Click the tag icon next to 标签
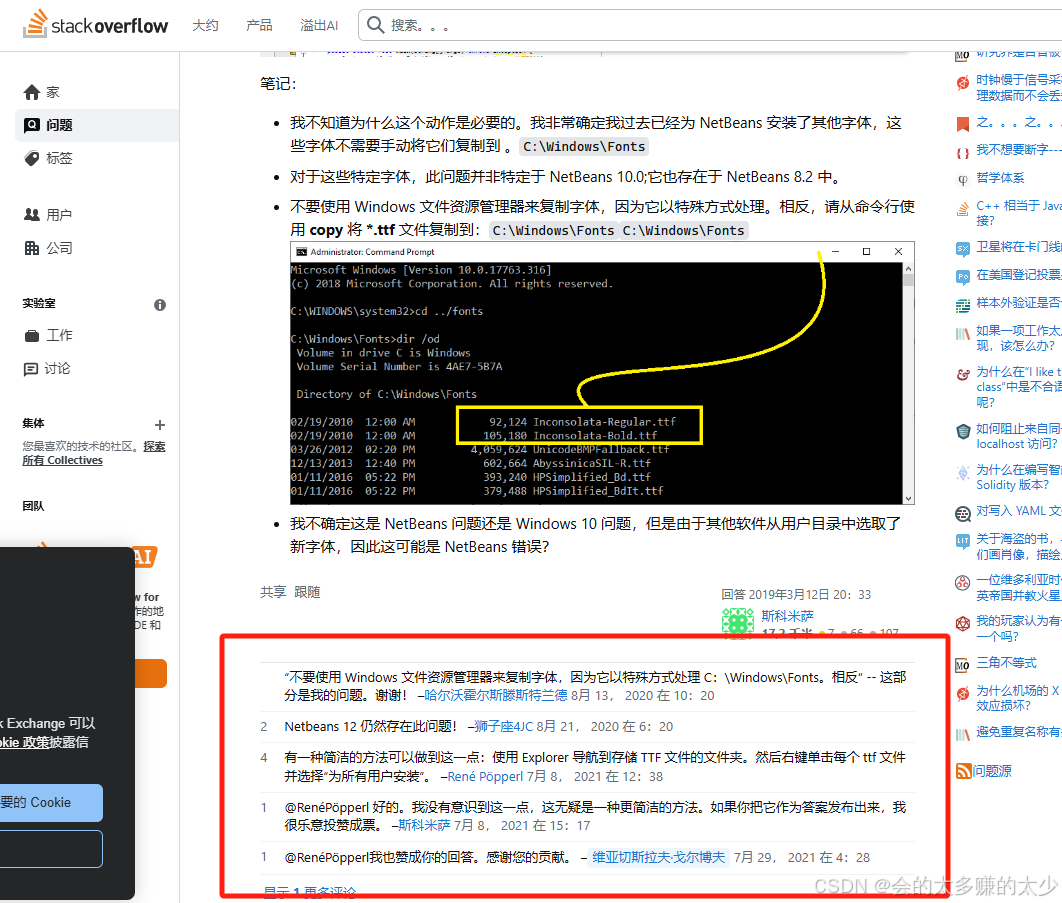Screen dimensions: 1062x903 32,159
